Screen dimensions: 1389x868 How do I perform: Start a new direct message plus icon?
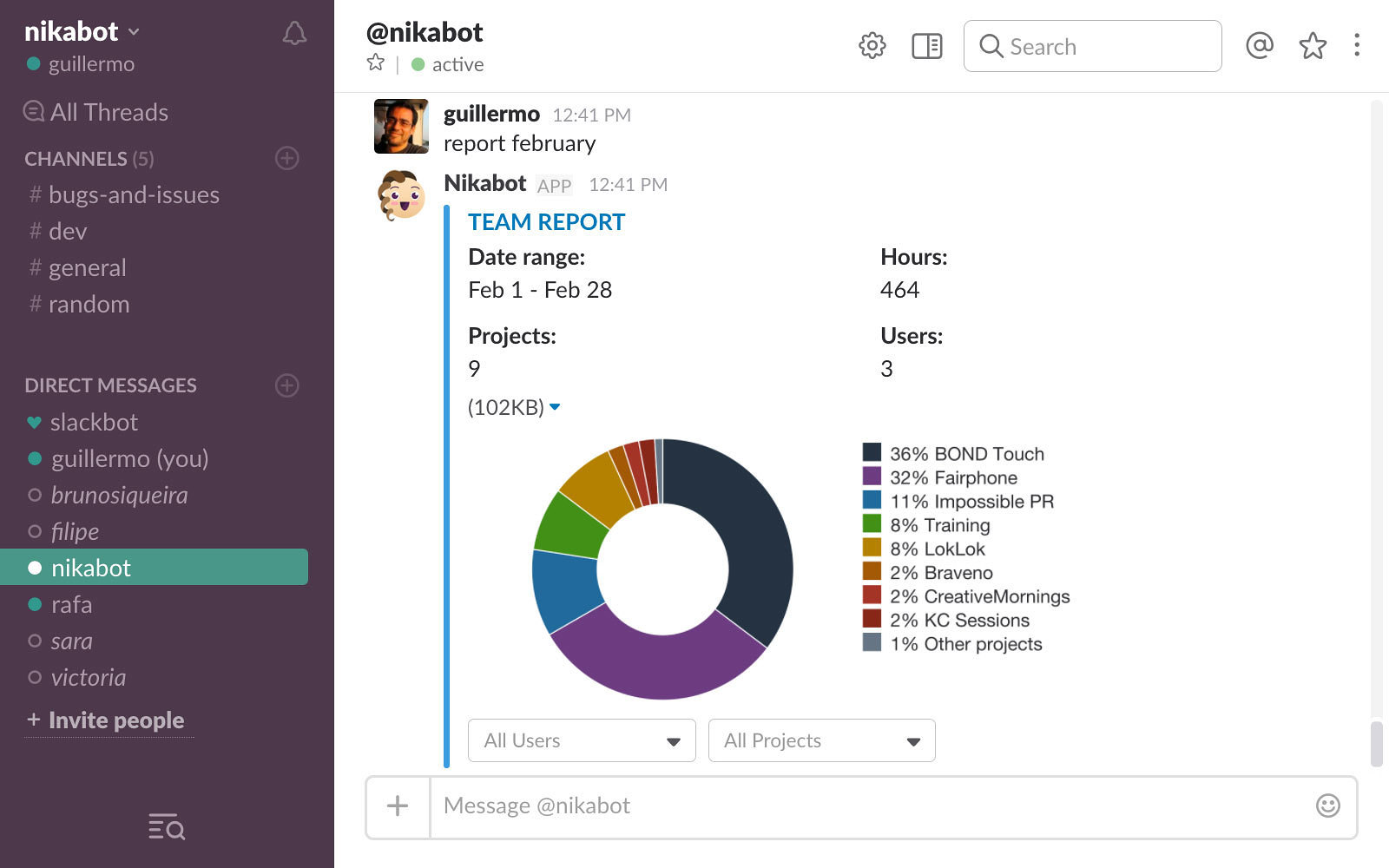[287, 385]
